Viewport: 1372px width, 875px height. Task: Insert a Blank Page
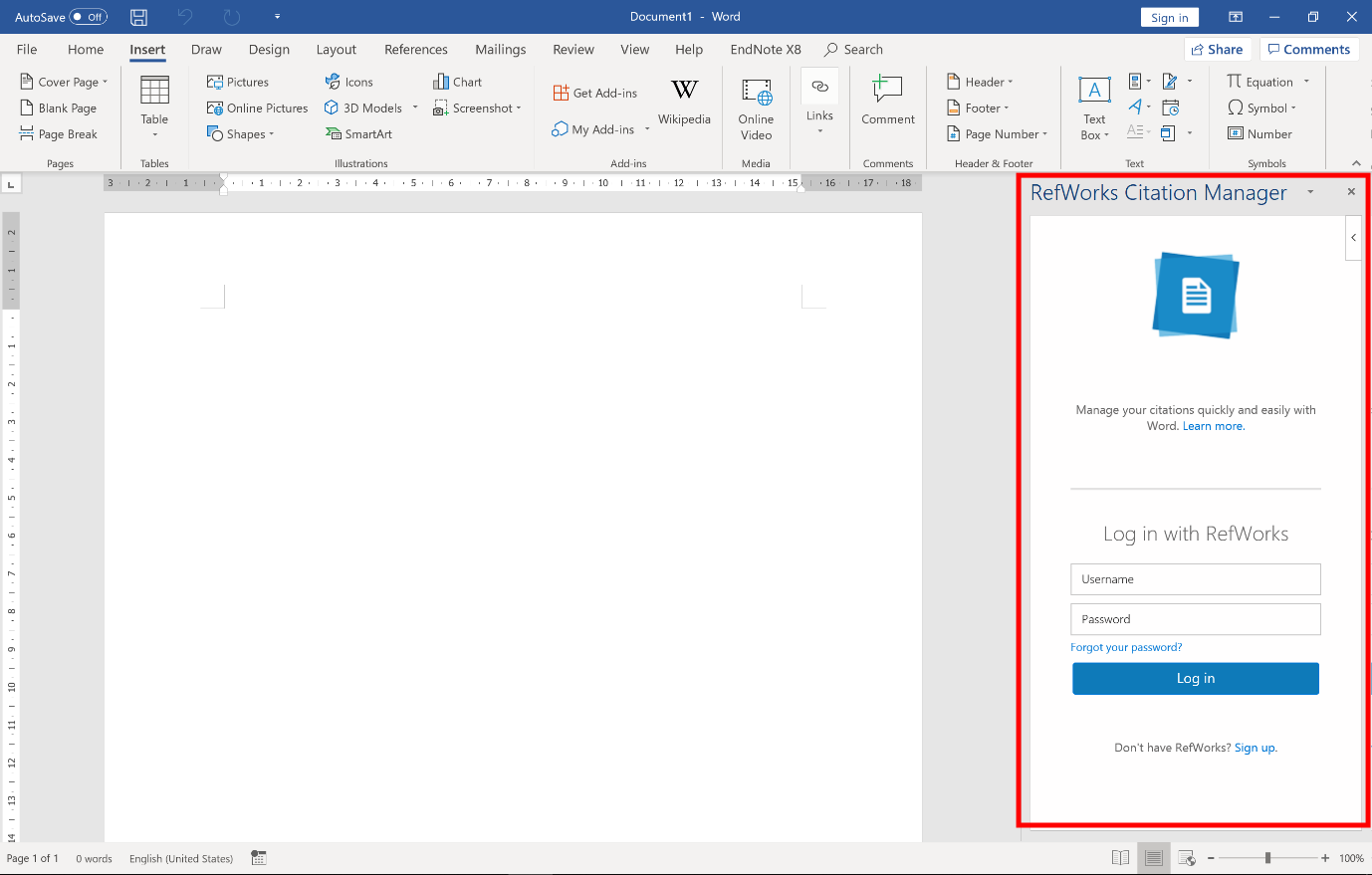point(59,109)
